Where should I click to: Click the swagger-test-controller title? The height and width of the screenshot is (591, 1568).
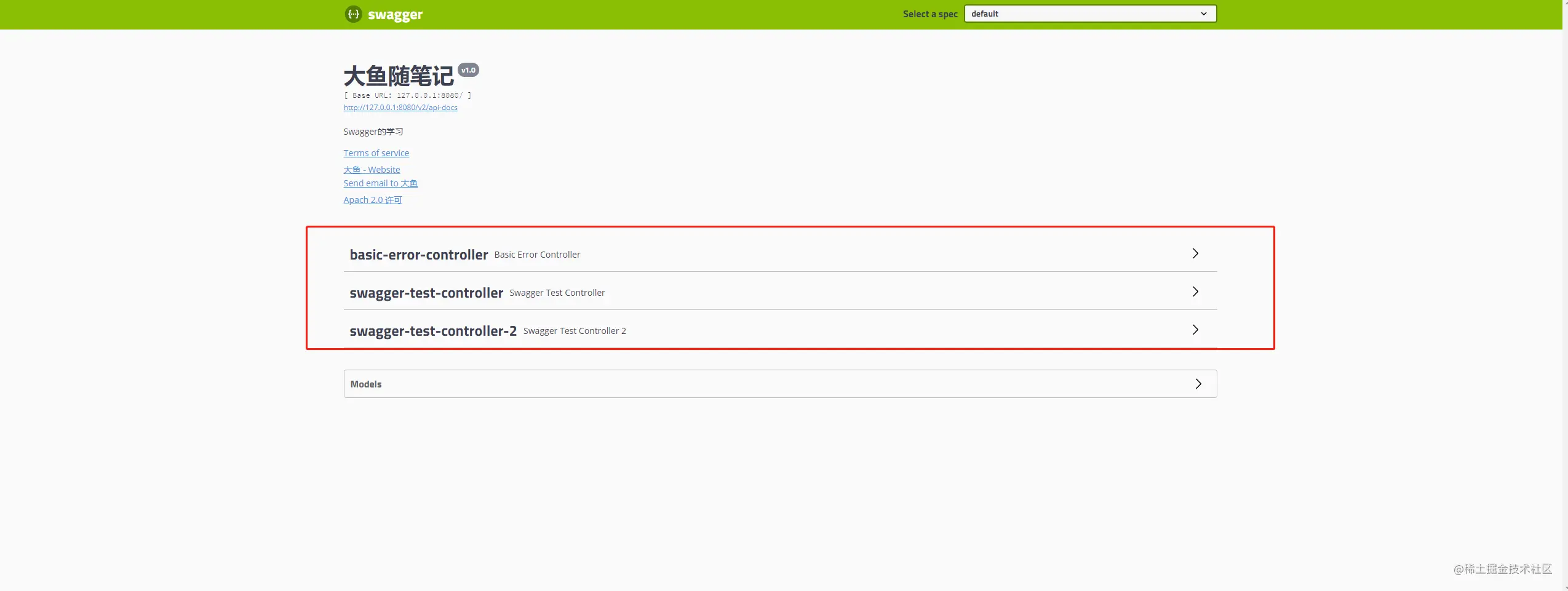point(426,293)
